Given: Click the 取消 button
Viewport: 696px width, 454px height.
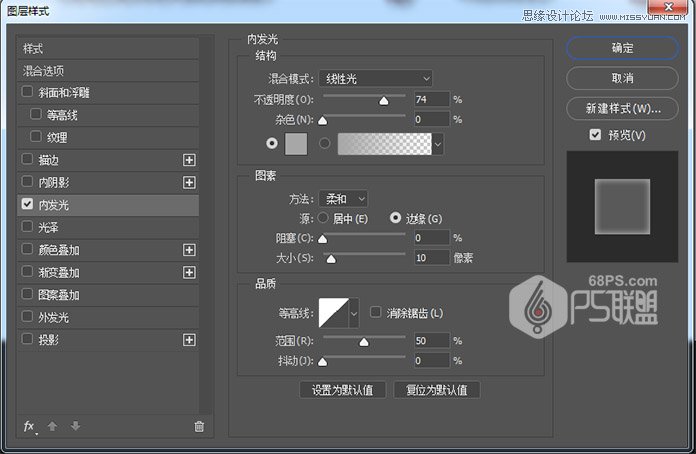Looking at the screenshot, I should click(622, 79).
